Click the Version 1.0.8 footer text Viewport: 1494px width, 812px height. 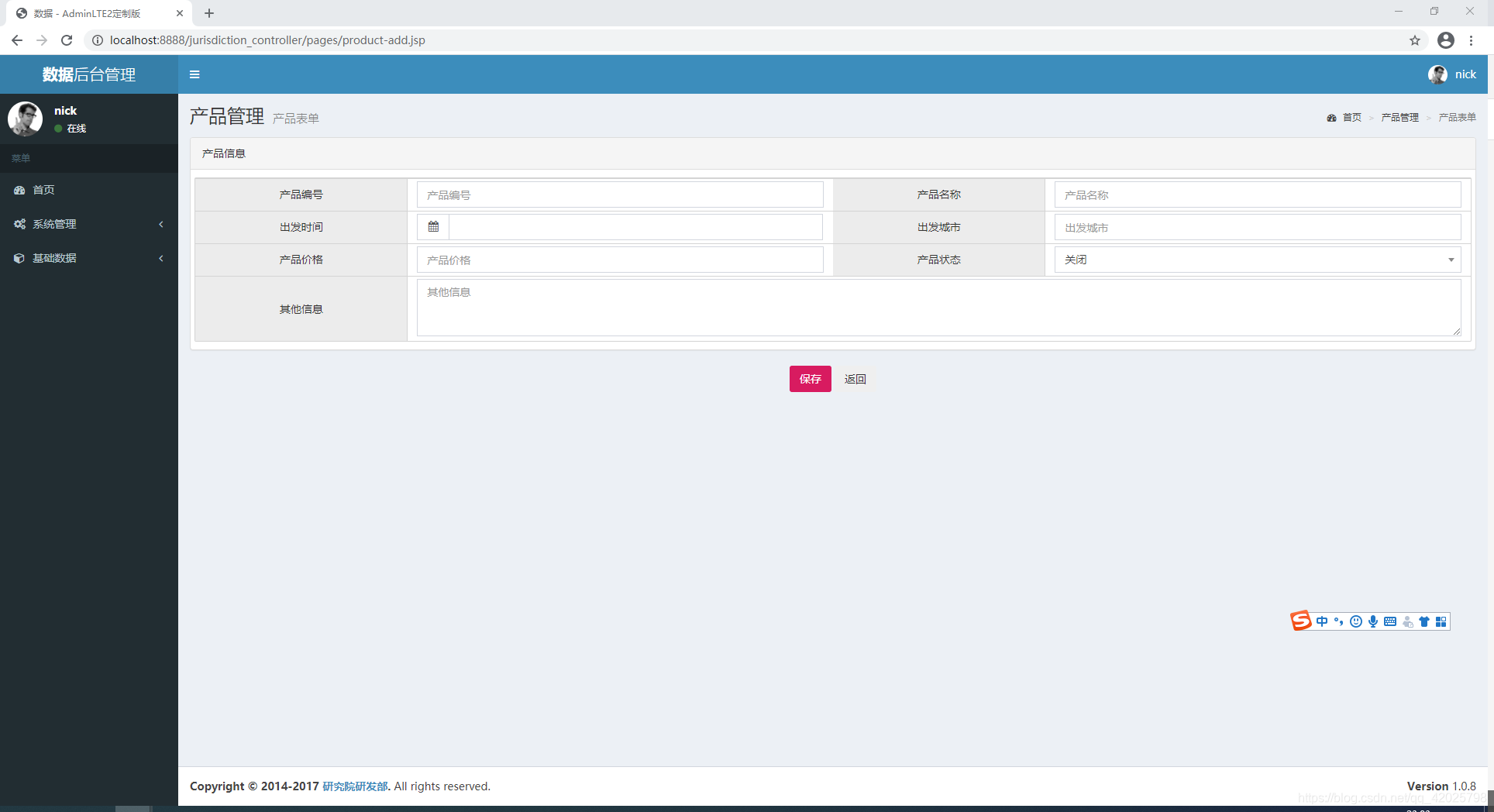(1441, 786)
